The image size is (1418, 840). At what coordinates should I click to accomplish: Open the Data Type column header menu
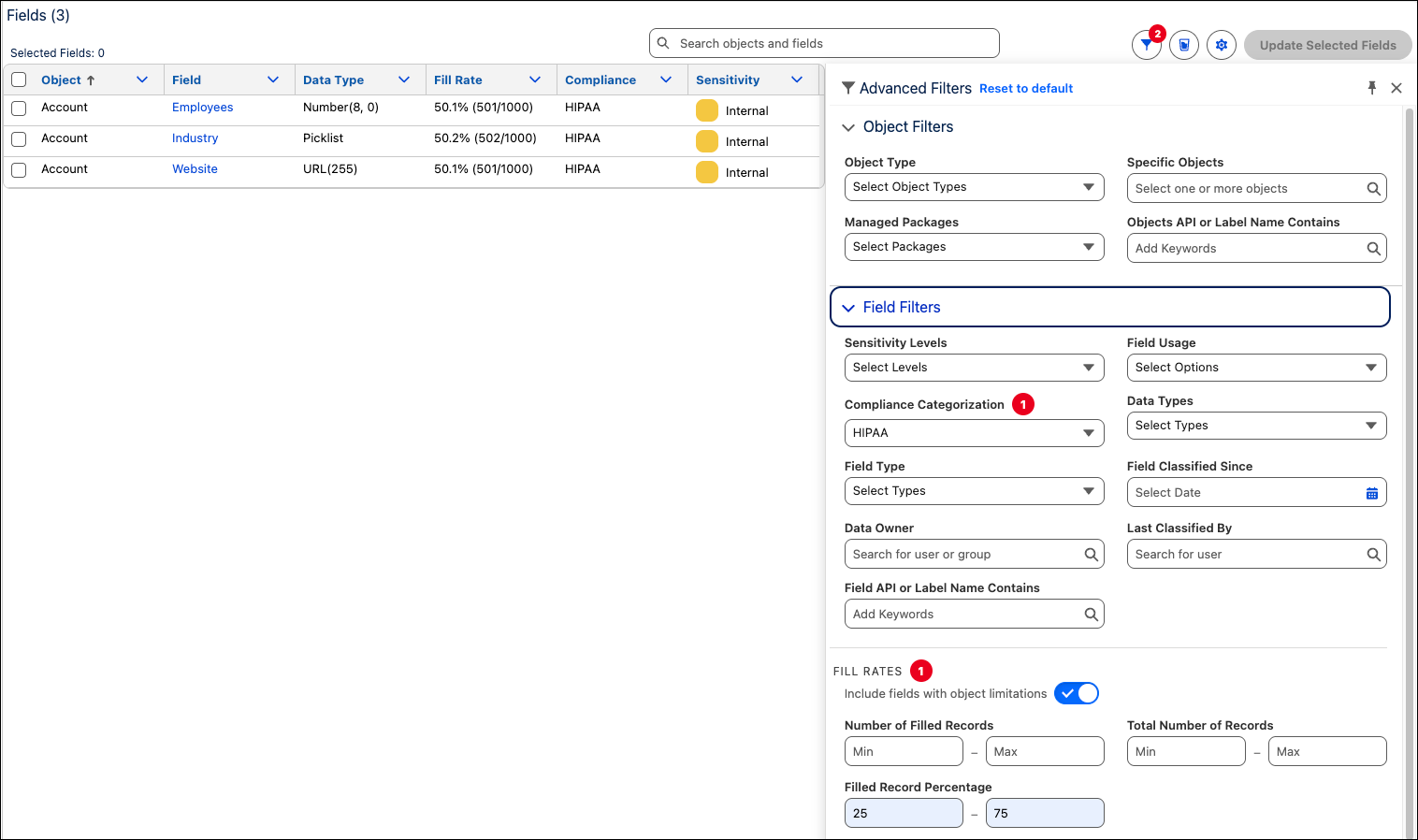pos(404,80)
